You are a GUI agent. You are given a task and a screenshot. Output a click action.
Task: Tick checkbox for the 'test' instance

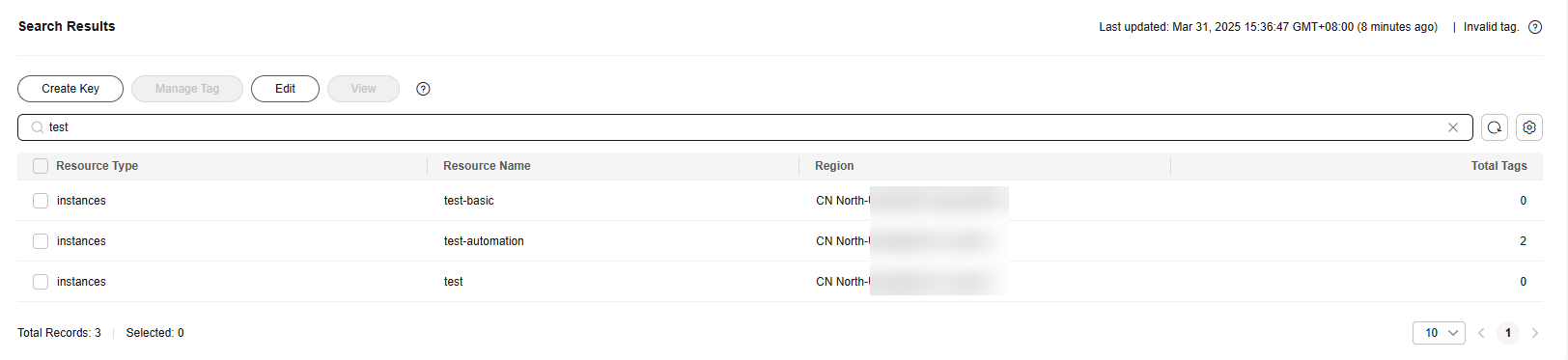(x=41, y=282)
